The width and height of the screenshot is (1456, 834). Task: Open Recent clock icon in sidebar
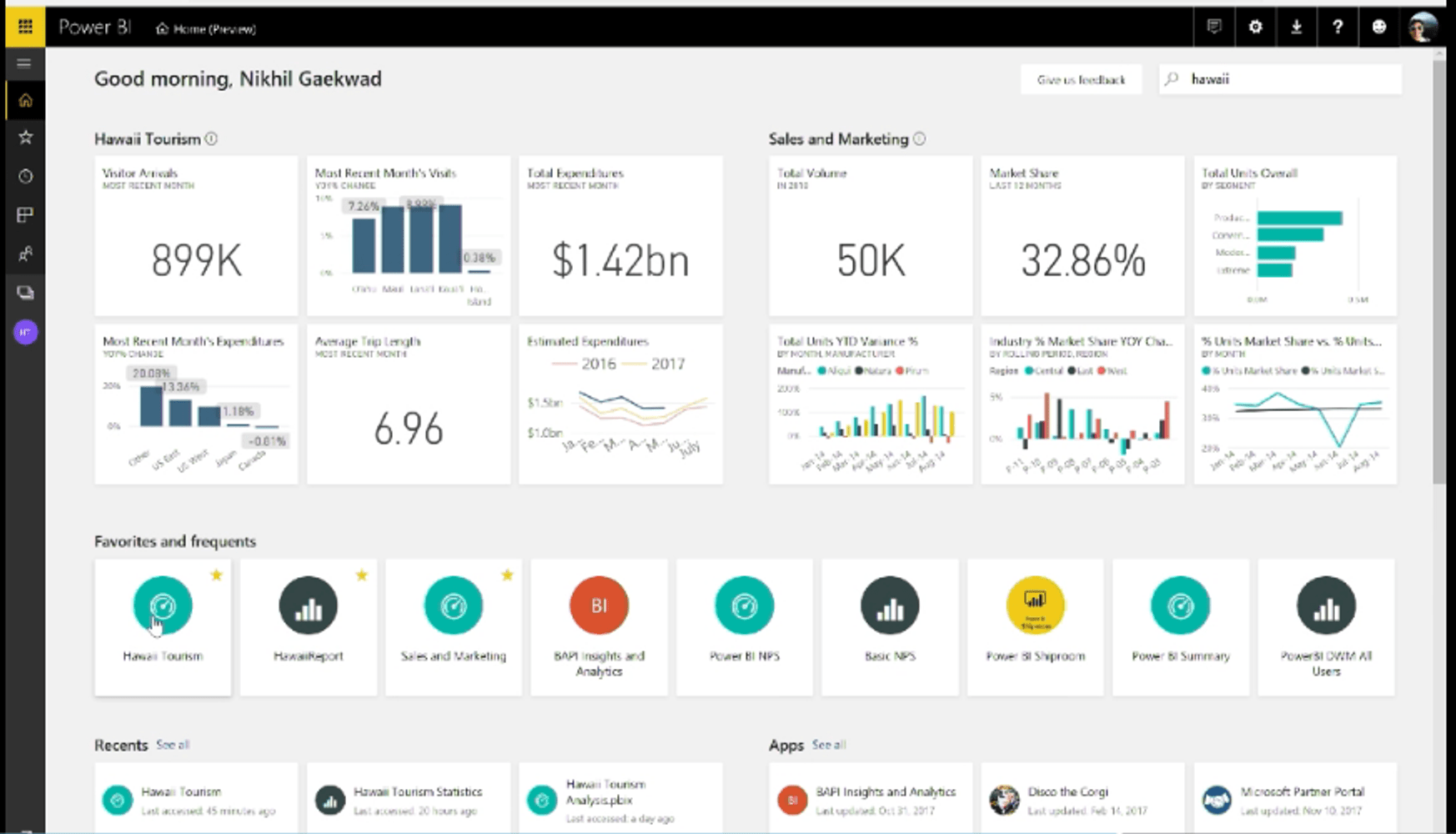25,176
